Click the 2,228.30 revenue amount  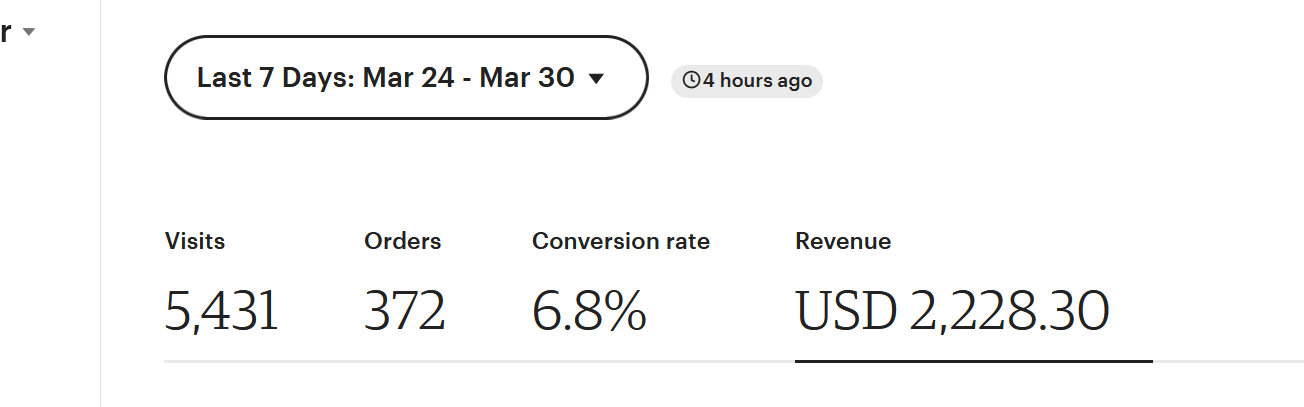click(x=1009, y=312)
